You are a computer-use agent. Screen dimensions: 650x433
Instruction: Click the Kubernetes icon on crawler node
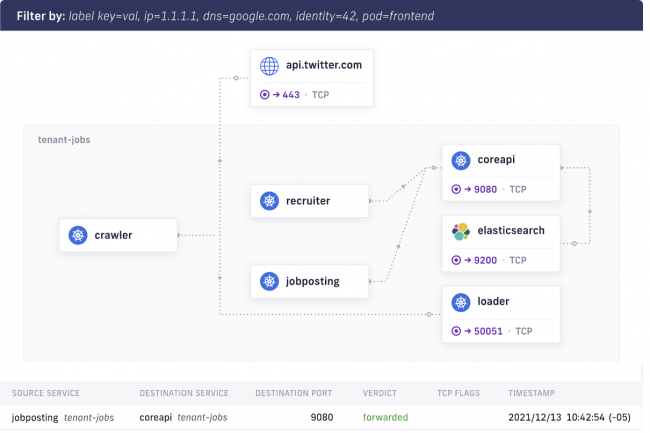tap(78, 236)
